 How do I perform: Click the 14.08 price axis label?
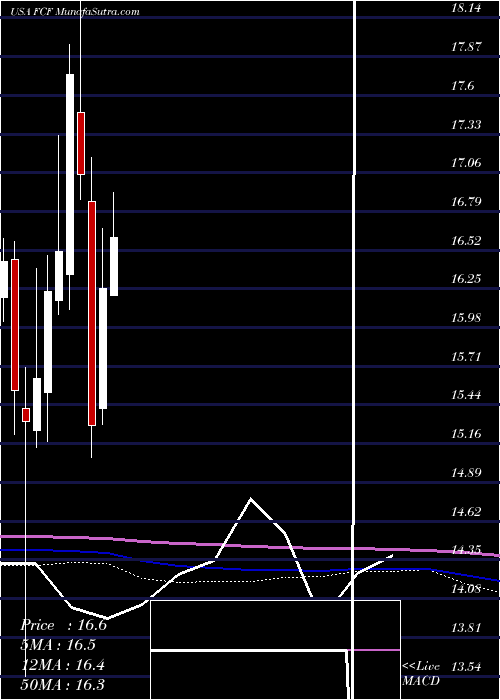click(466, 589)
